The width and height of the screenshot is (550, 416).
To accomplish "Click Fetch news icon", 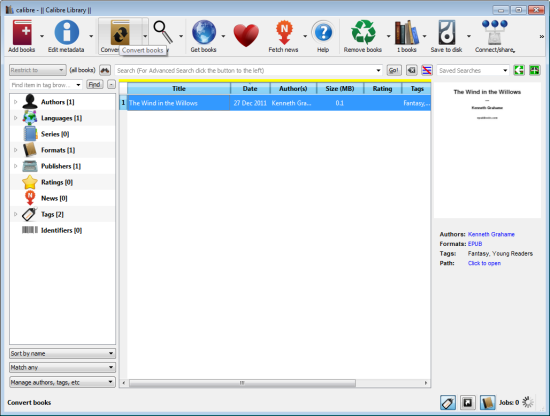I will [284, 33].
